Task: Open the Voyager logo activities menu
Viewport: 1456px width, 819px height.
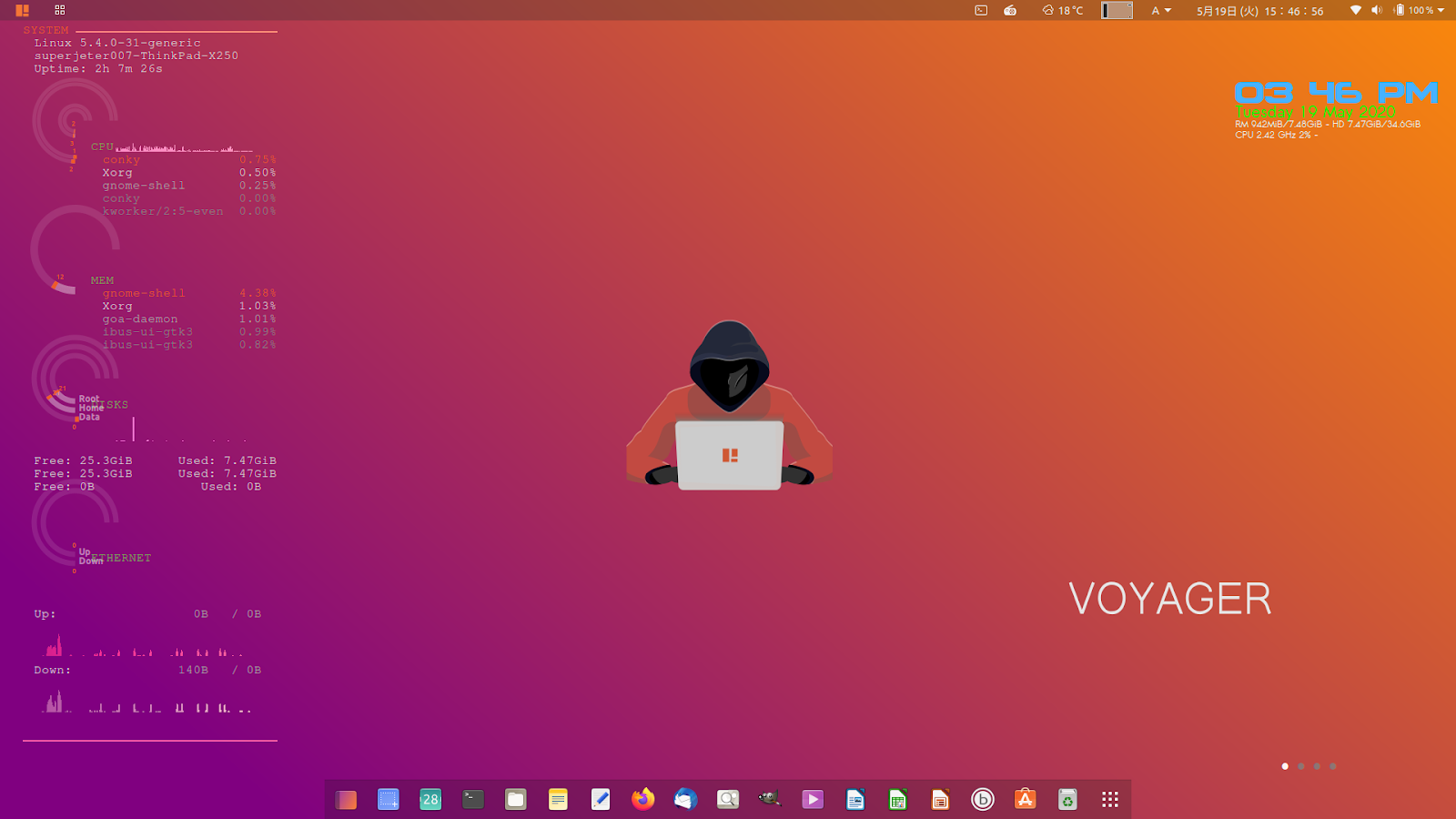Action: [x=22, y=10]
